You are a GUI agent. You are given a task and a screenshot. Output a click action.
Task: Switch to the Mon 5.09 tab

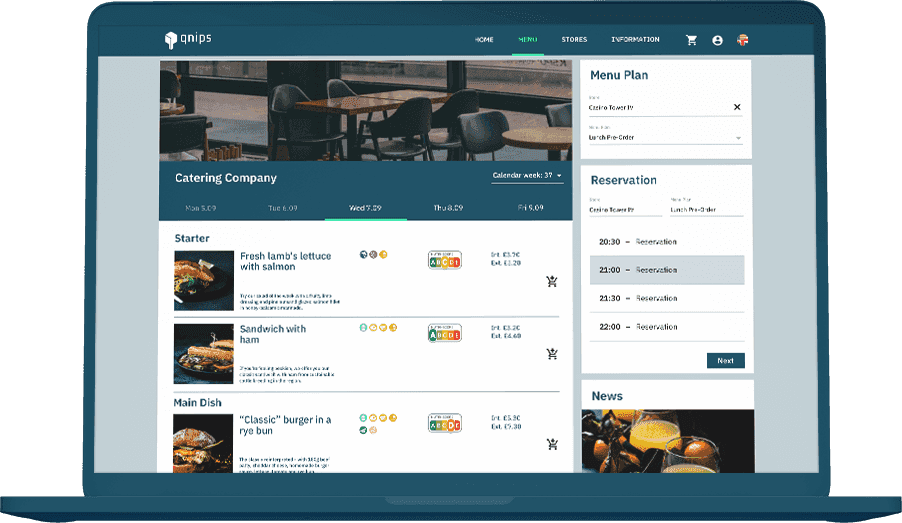click(x=201, y=208)
